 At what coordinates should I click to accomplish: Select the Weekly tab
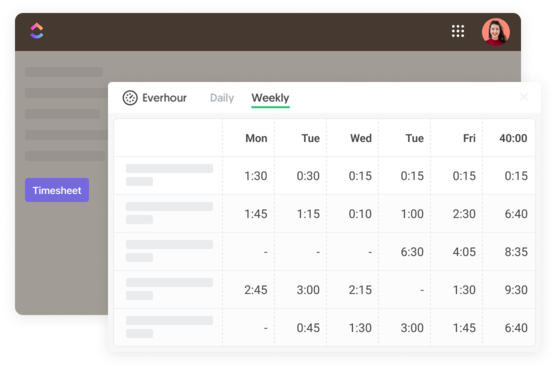(270, 98)
